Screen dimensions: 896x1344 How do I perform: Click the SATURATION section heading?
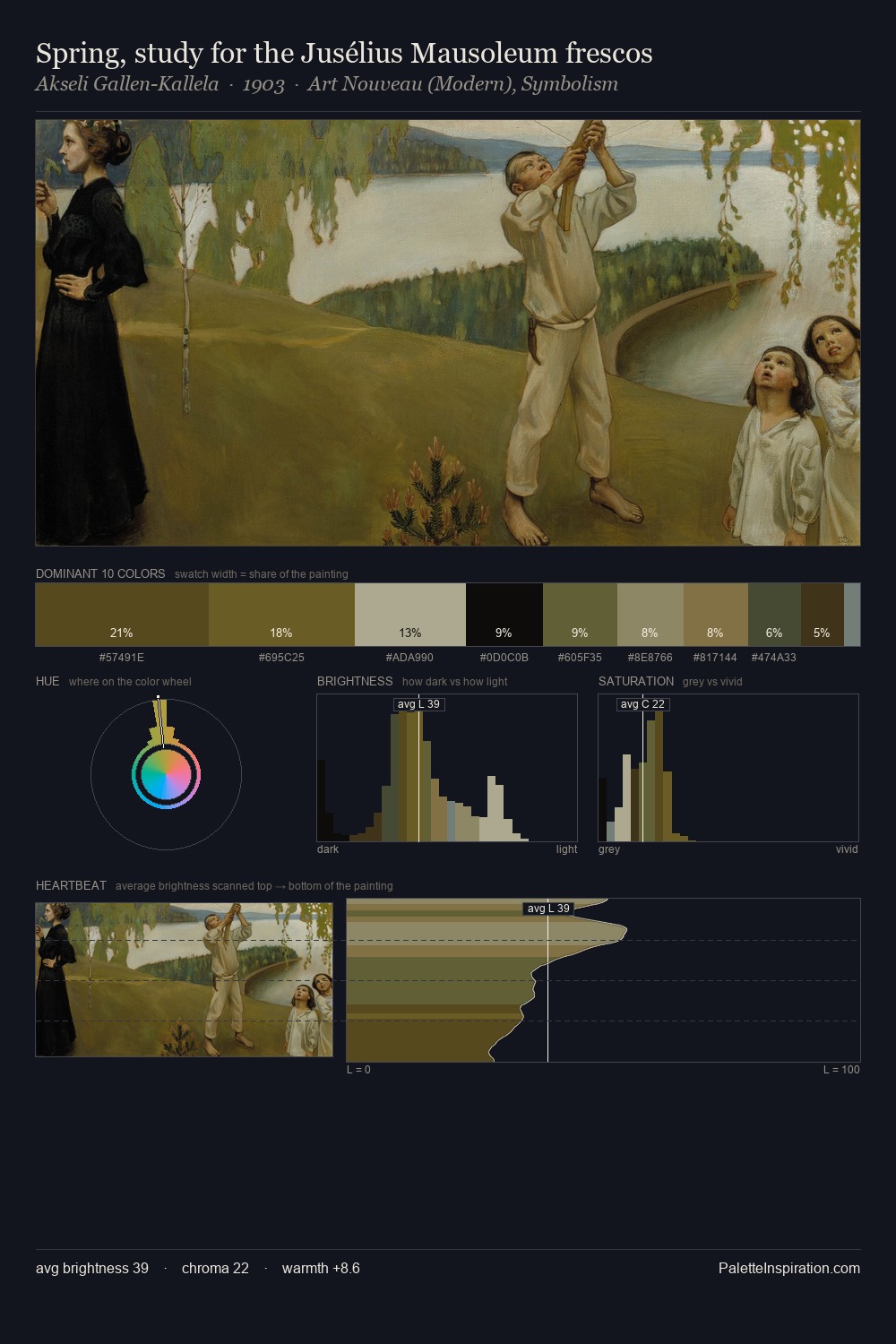636,681
